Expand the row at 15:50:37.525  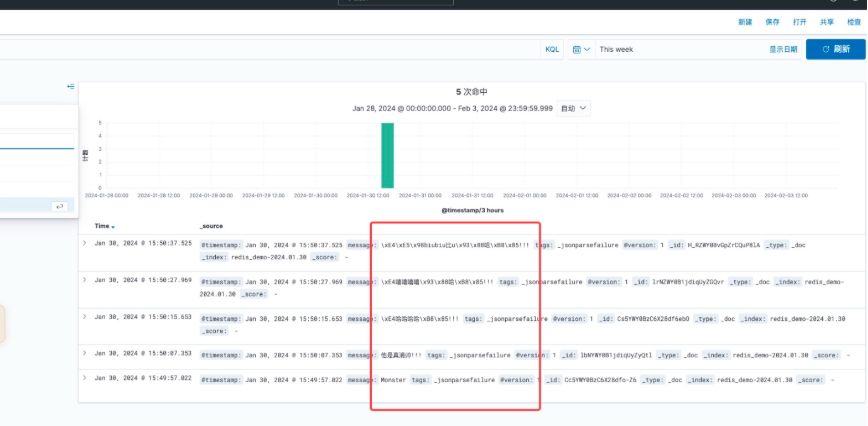[85, 243]
